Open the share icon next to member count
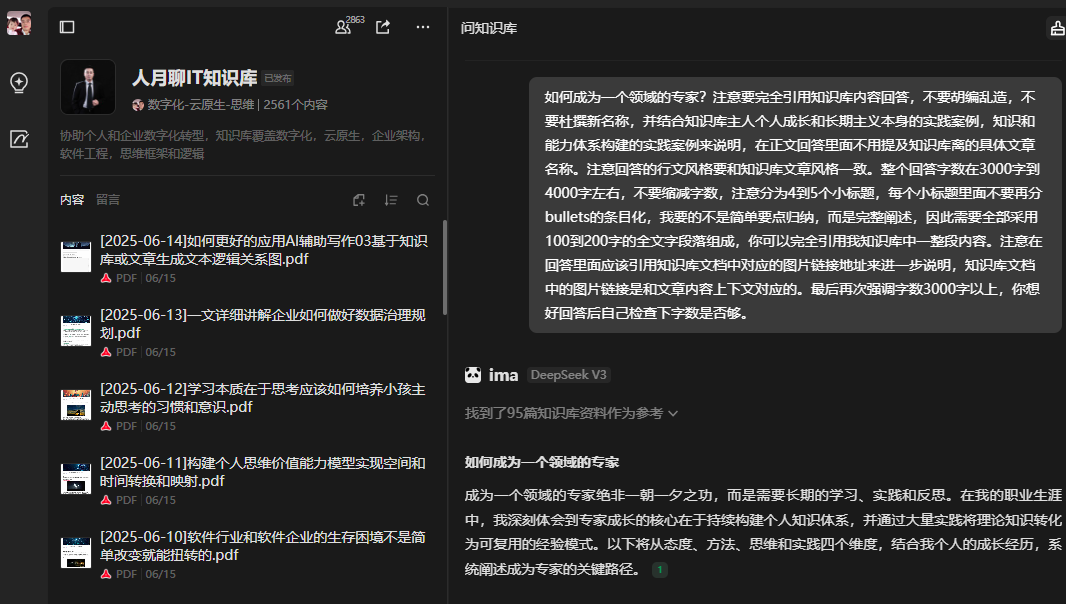The image size is (1066, 604). pos(382,27)
